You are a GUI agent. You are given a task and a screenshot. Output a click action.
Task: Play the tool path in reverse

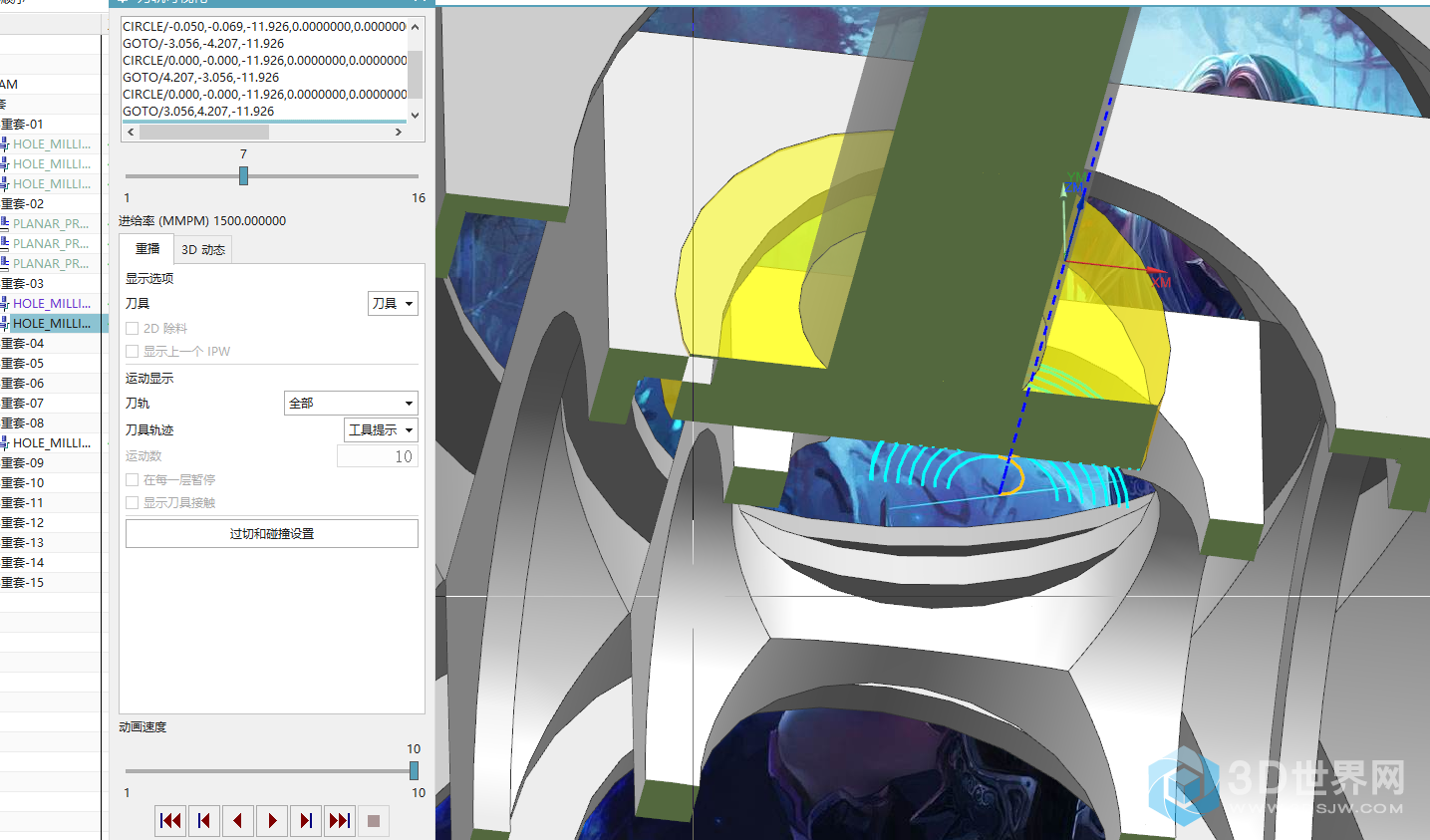pyautogui.click(x=238, y=820)
